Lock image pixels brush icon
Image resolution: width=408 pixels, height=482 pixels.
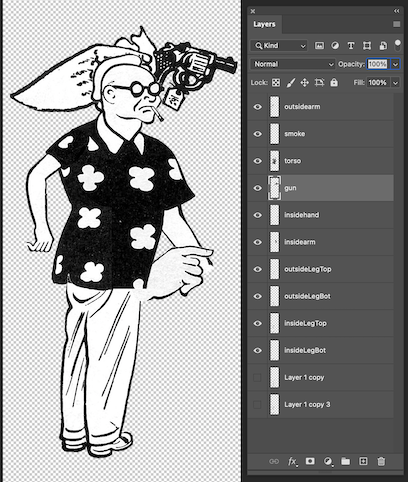pos(291,83)
